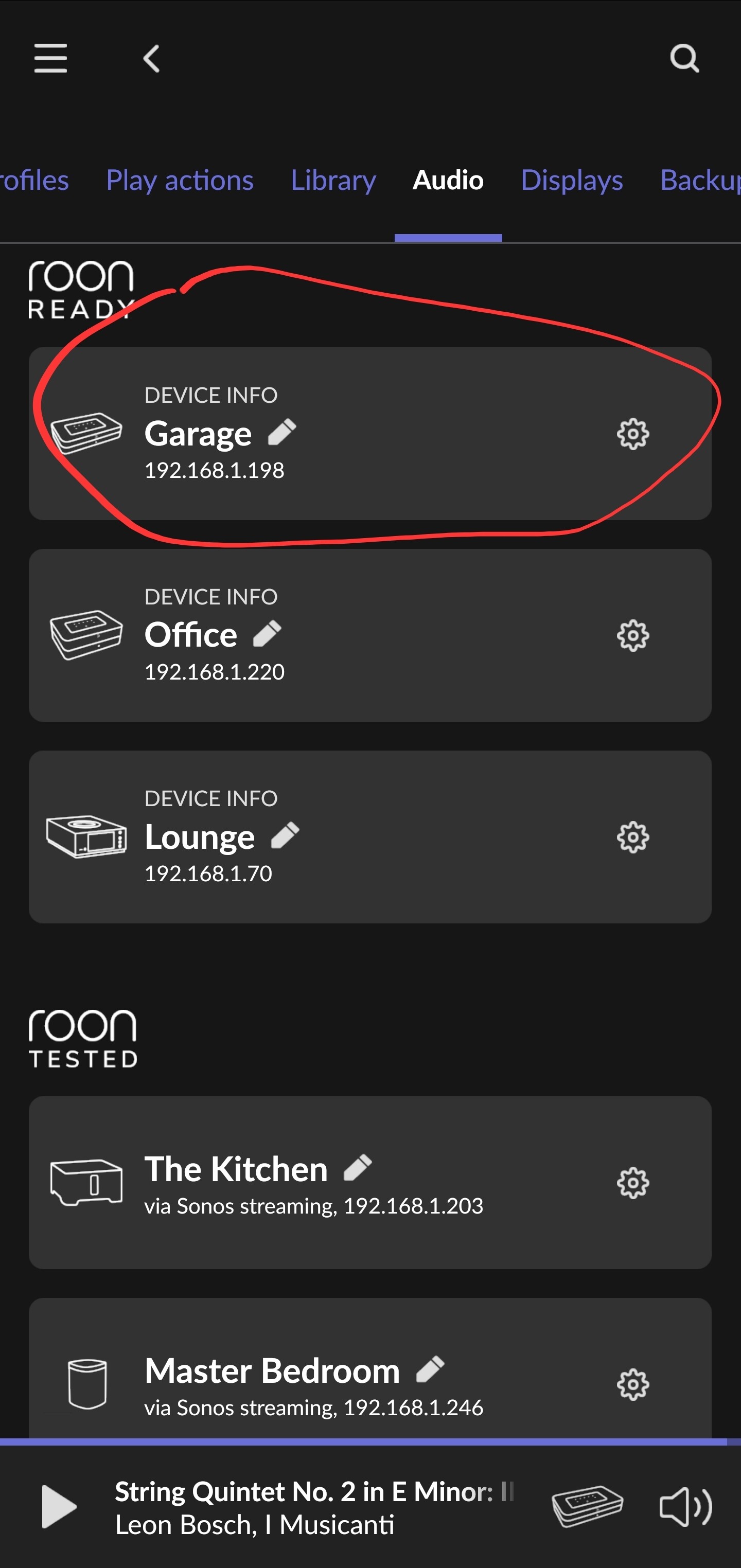The width and height of the screenshot is (741, 1568).
Task: Open The Kitchen settings gear
Action: coord(632,1183)
